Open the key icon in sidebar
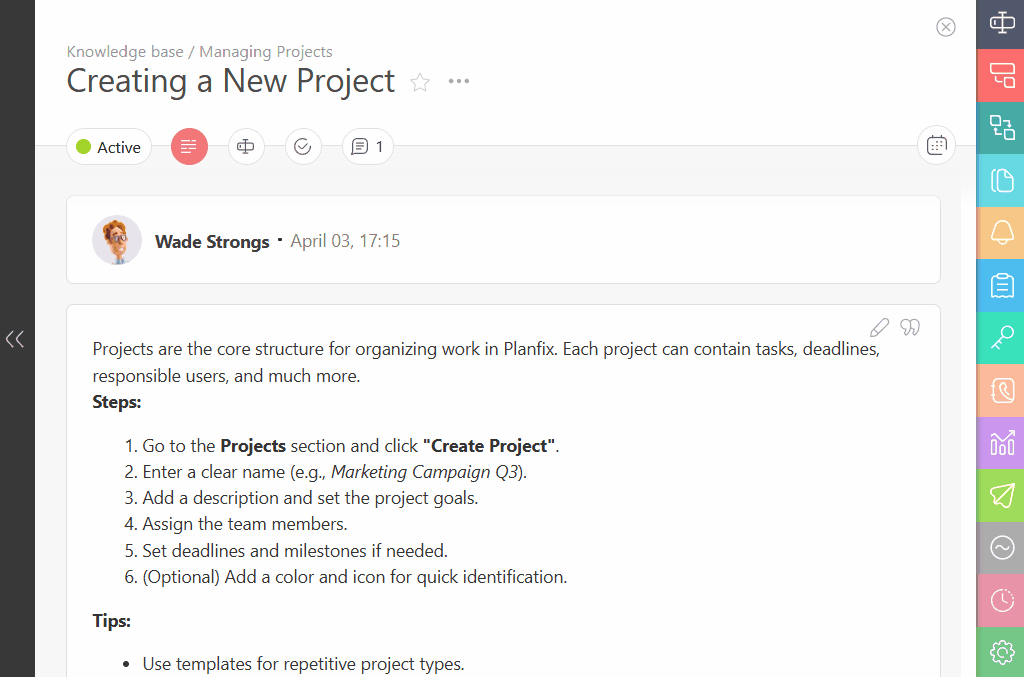1024x677 pixels. [1001, 338]
